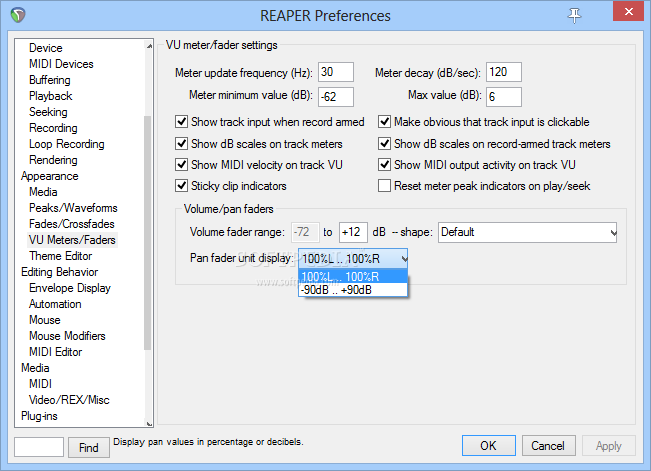Collapse the Pan fader unit display combo box
Screen dimensions: 651x471
(x=353, y=259)
